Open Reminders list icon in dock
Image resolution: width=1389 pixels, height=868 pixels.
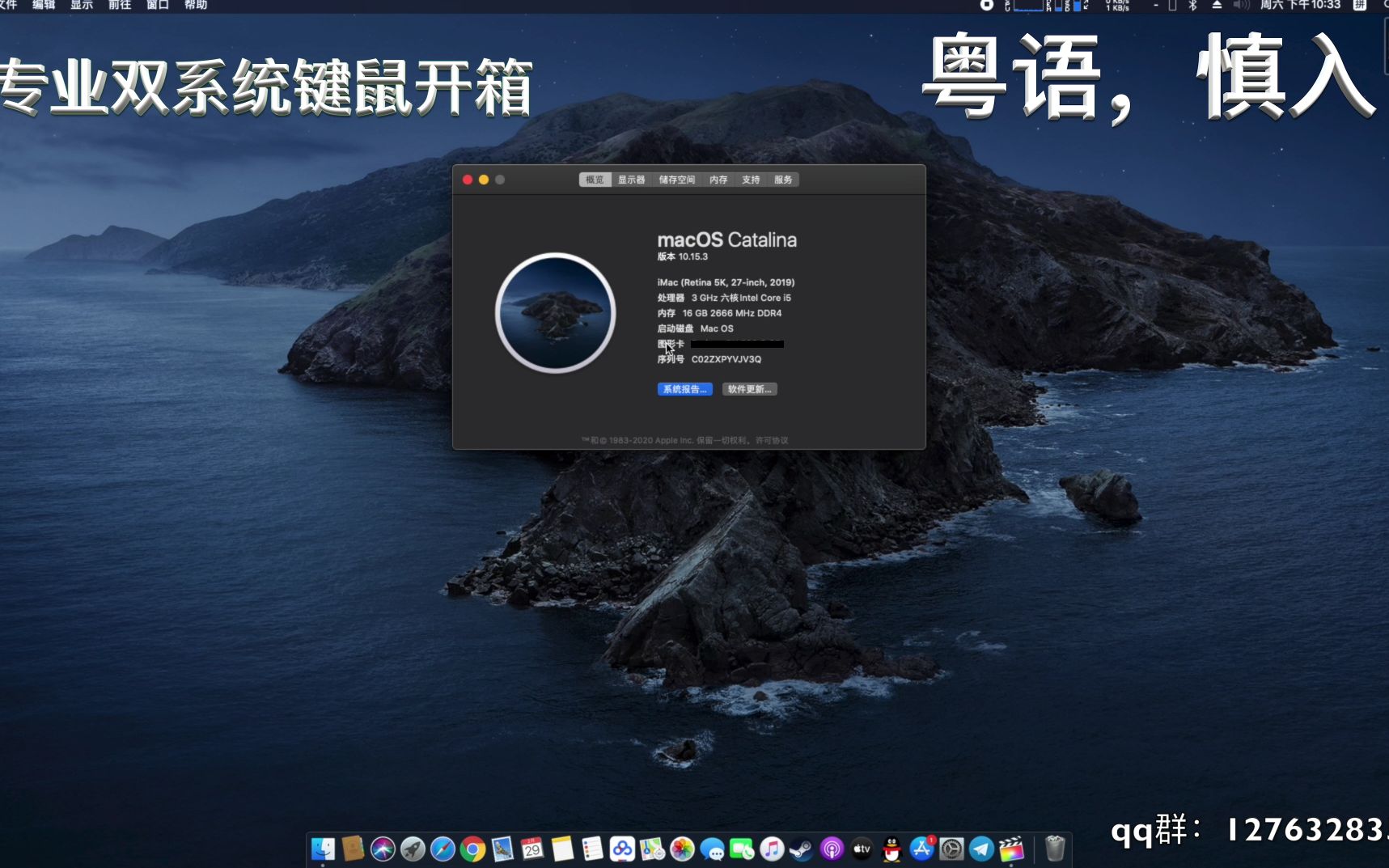coord(592,849)
